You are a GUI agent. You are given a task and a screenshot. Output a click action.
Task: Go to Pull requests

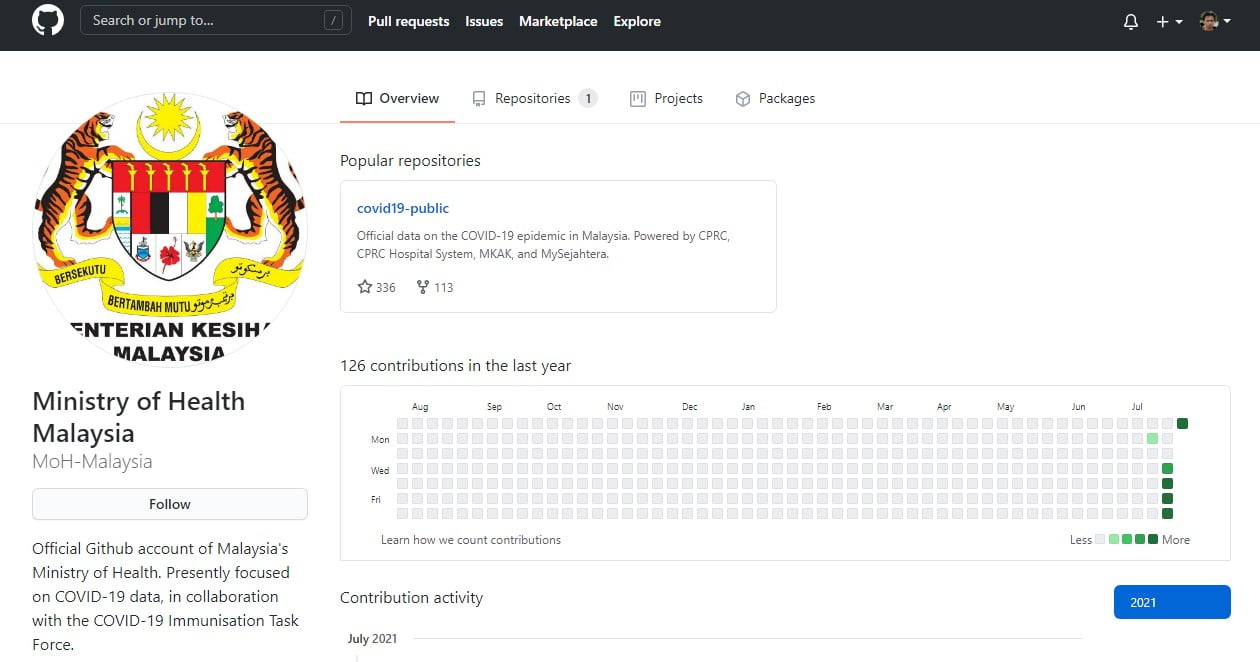(408, 21)
